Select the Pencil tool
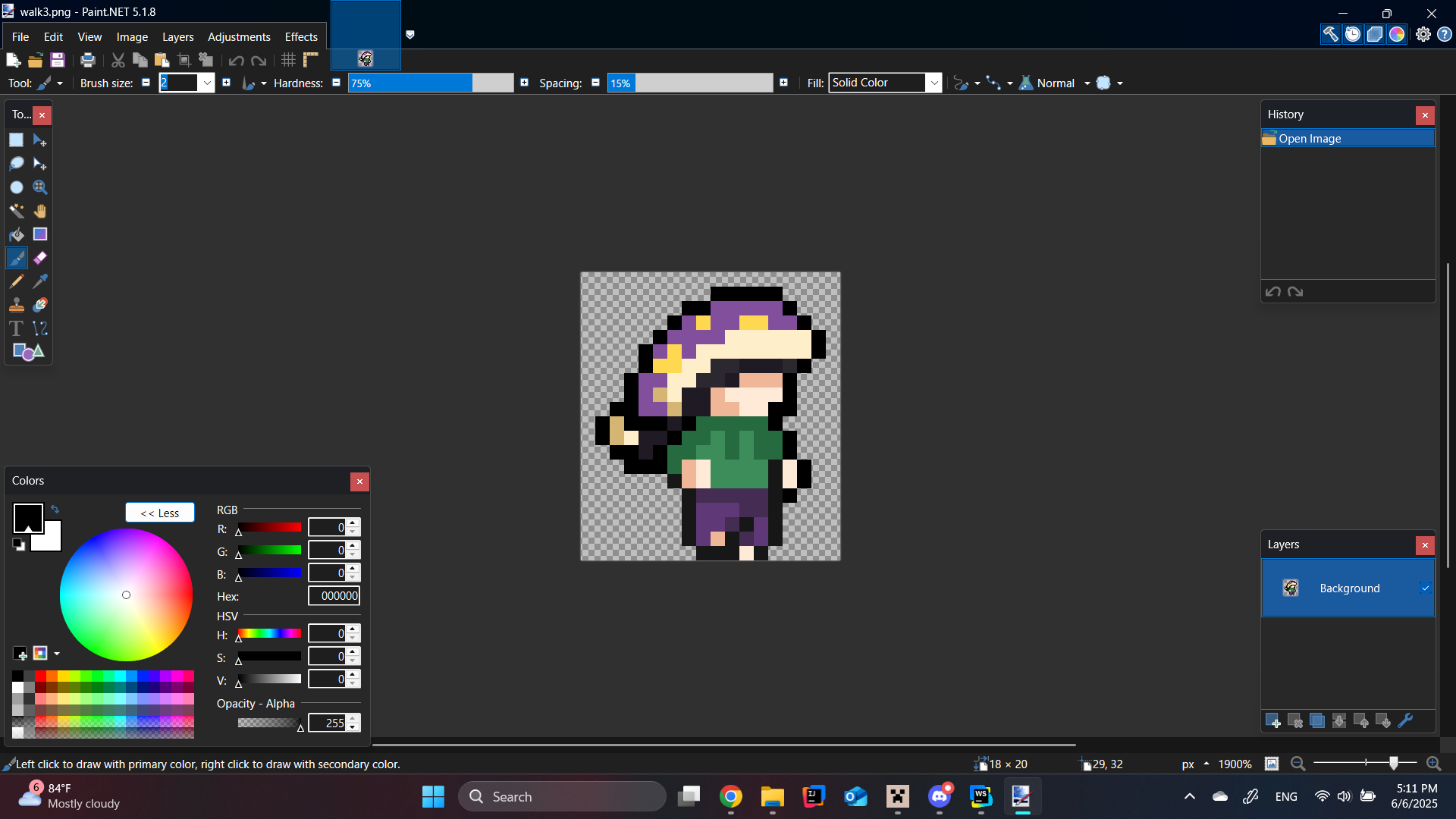 click(x=17, y=281)
